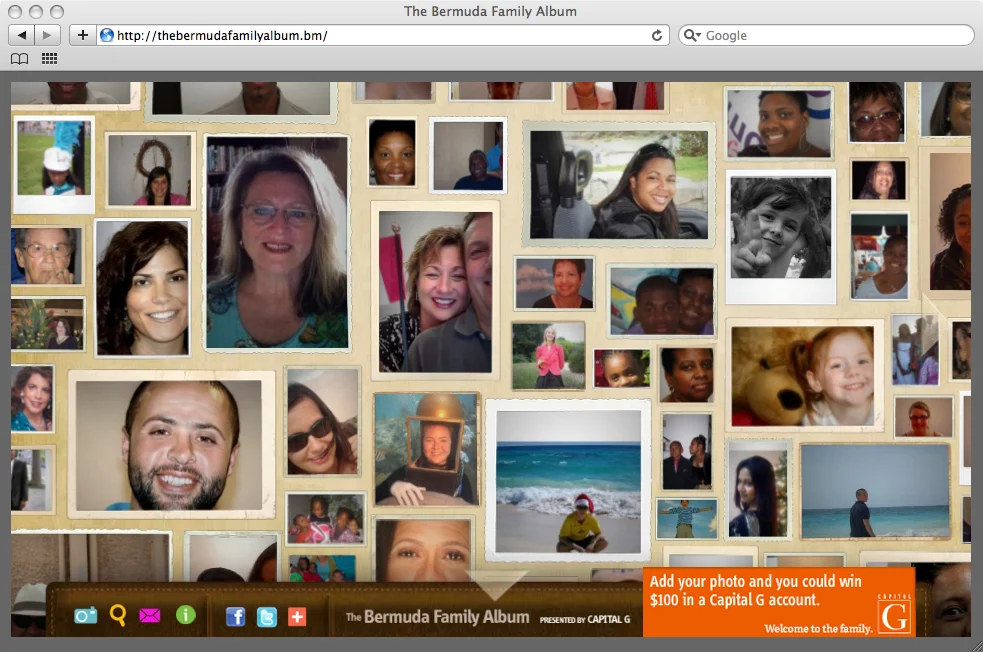Open photo of person with arms outstretched
The width and height of the screenshot is (983, 652).
[687, 518]
